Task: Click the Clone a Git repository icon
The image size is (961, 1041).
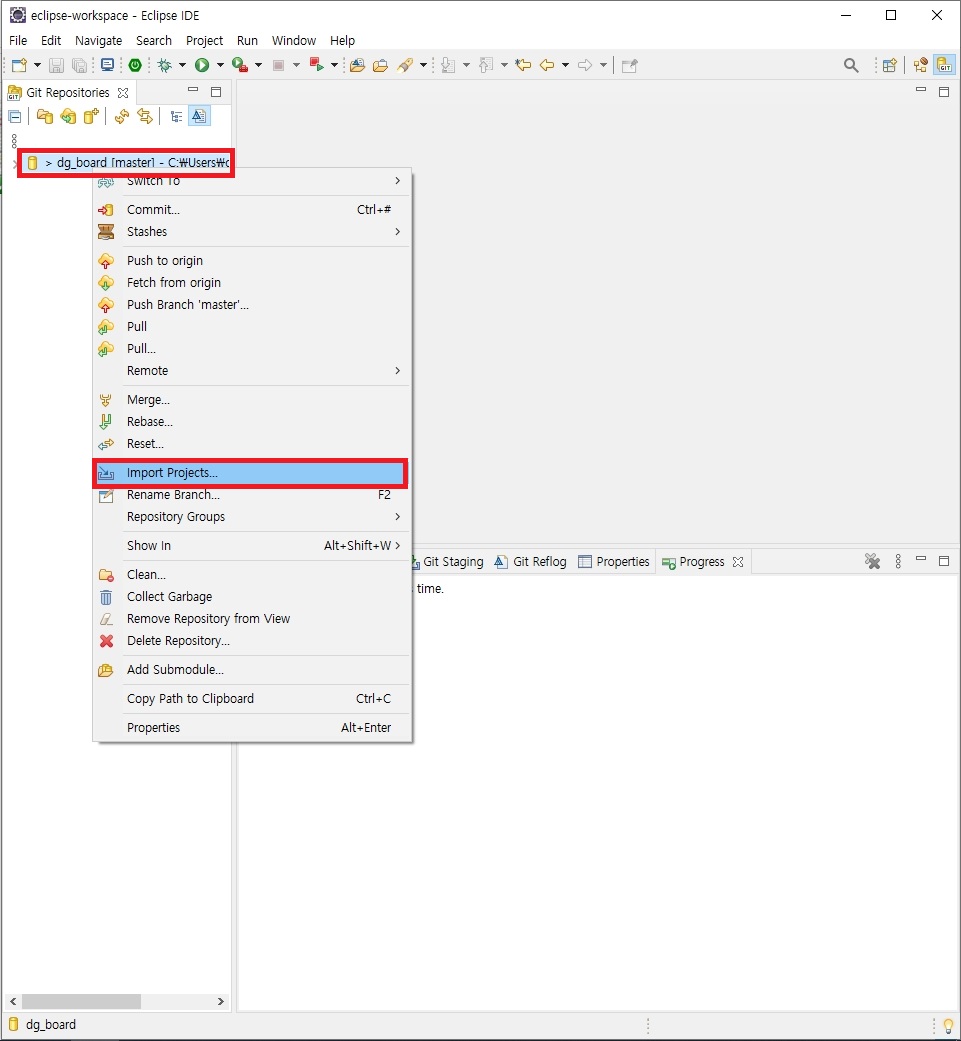Action: (x=68, y=117)
